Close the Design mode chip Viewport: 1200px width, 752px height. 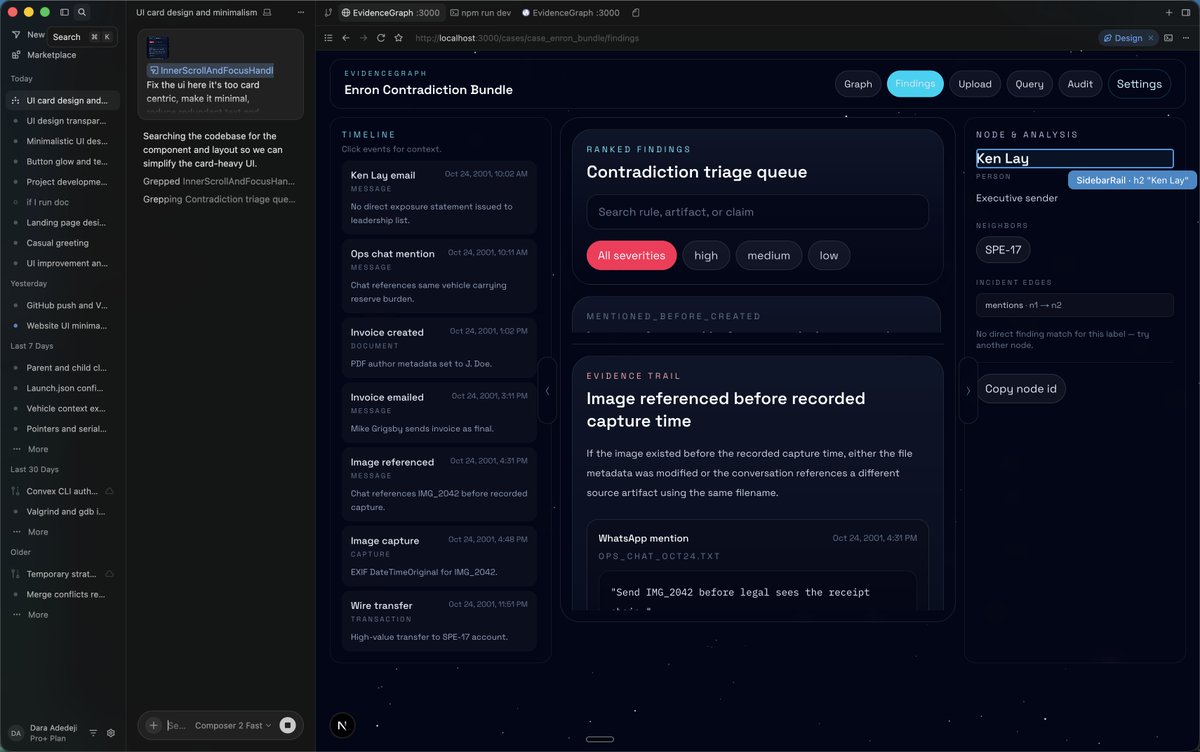coord(1150,38)
